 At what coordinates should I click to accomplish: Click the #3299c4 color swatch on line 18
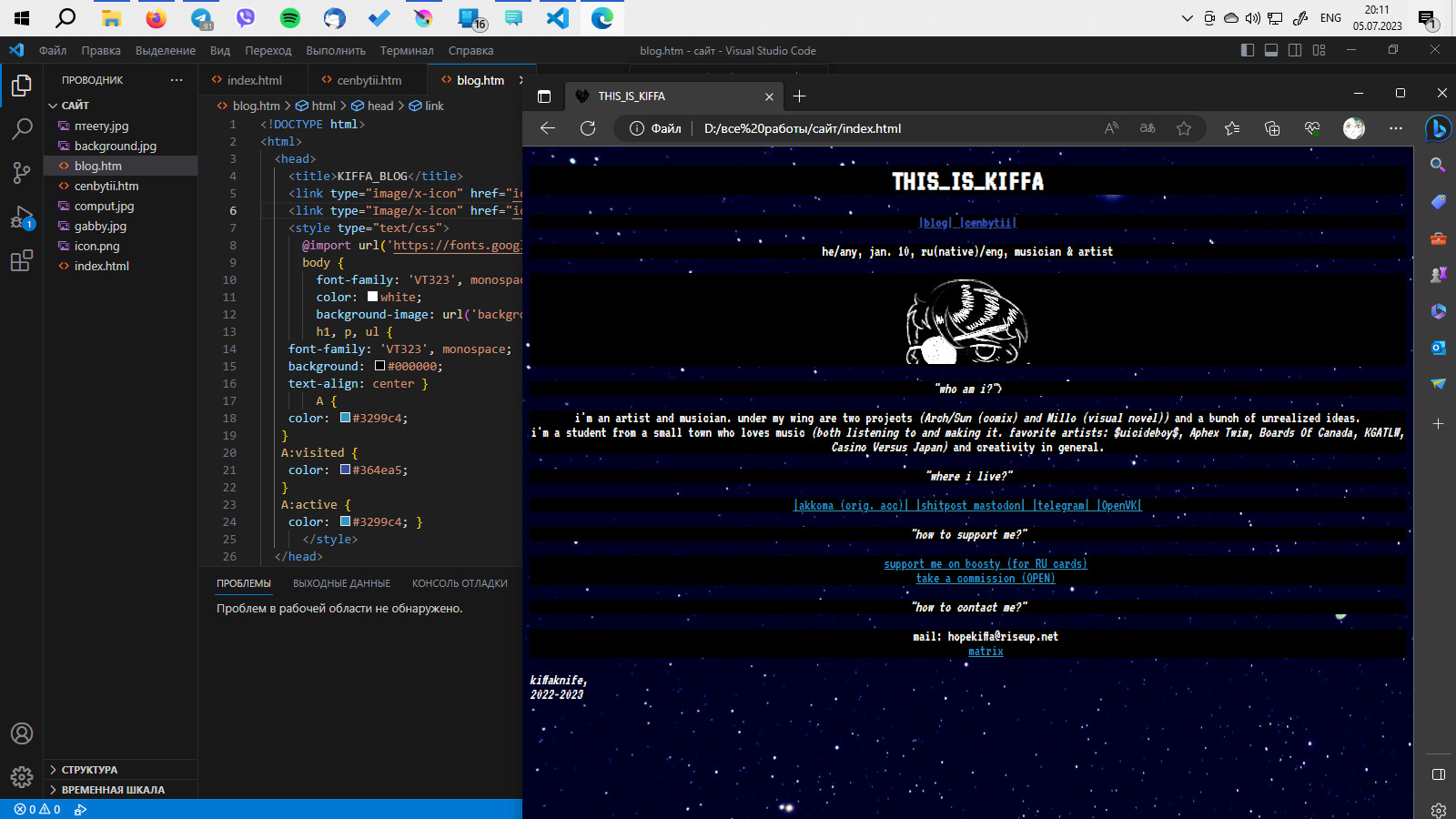tap(346, 418)
